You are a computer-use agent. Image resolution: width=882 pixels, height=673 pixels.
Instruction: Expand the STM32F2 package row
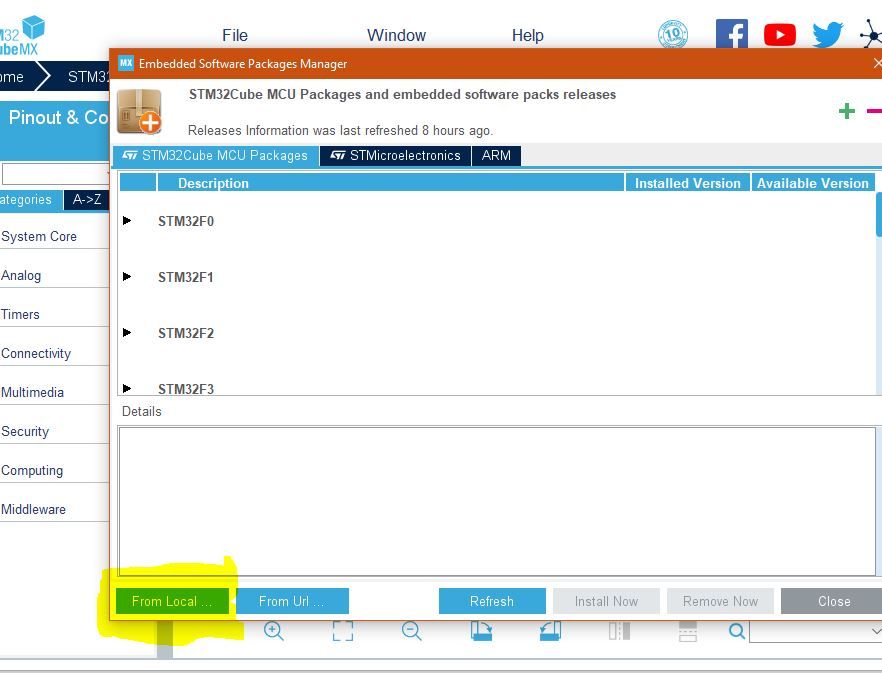click(x=127, y=333)
